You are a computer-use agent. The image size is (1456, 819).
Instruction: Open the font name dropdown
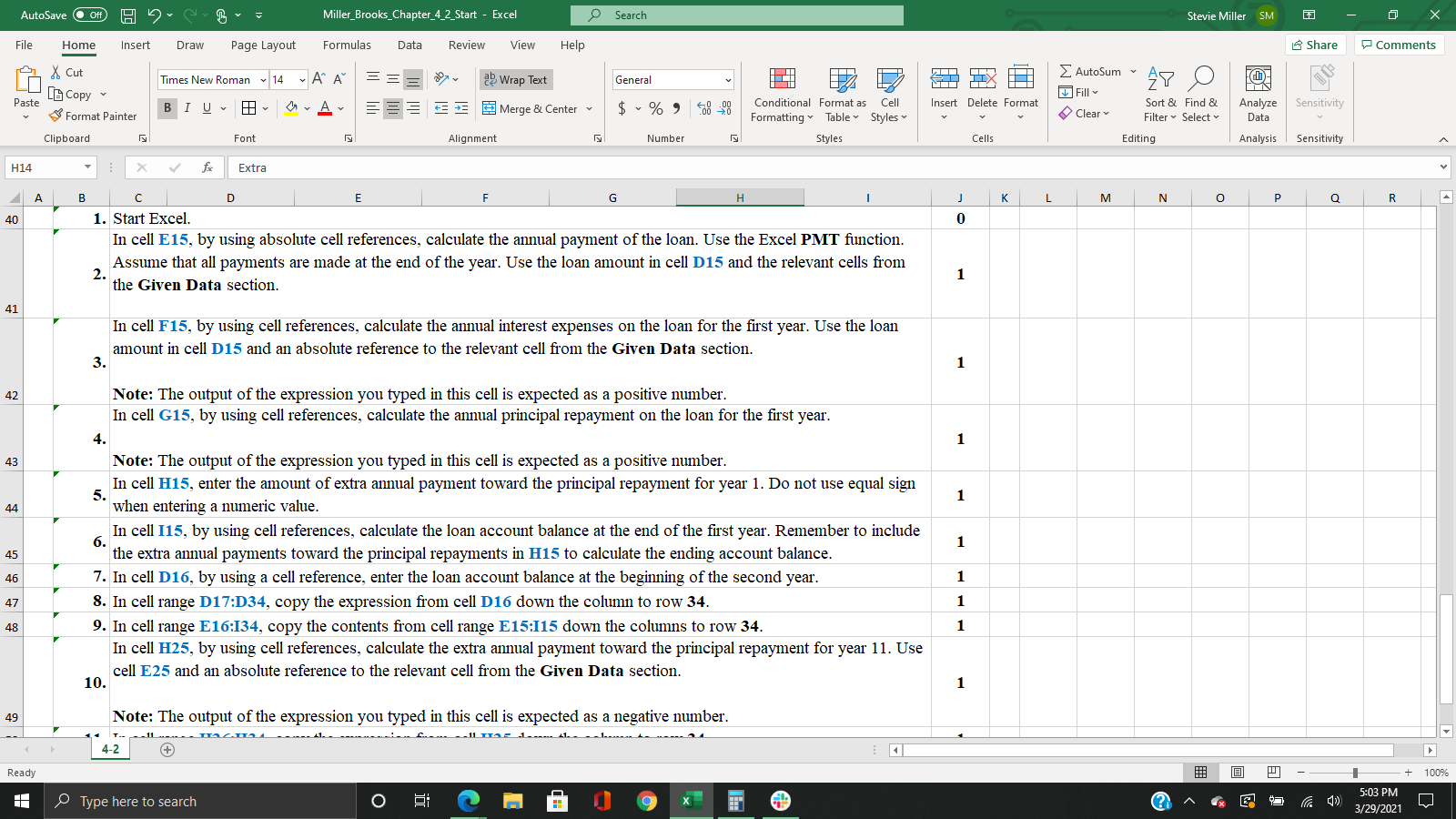[263, 80]
